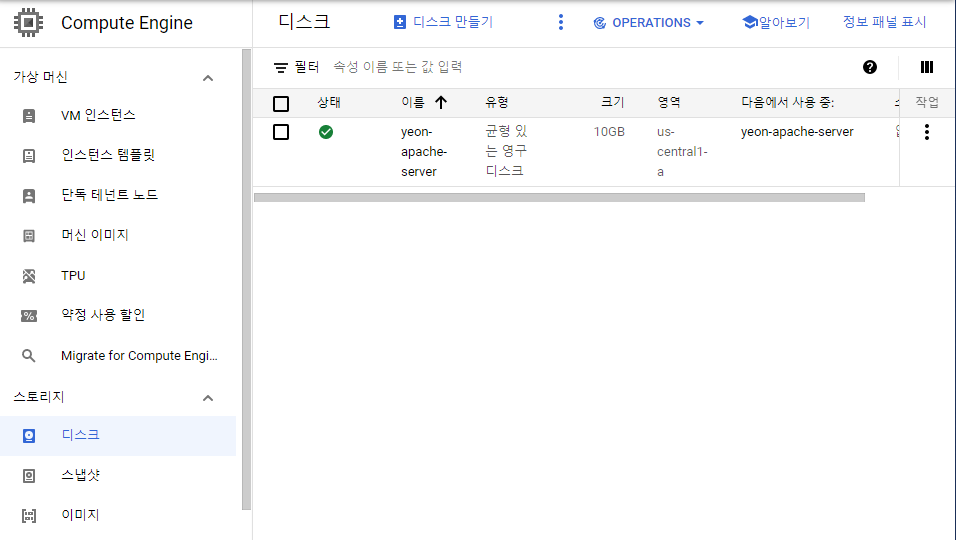The image size is (956, 540).
Task: Click the 스냅샷 sidebar icon
Action: click(29, 476)
